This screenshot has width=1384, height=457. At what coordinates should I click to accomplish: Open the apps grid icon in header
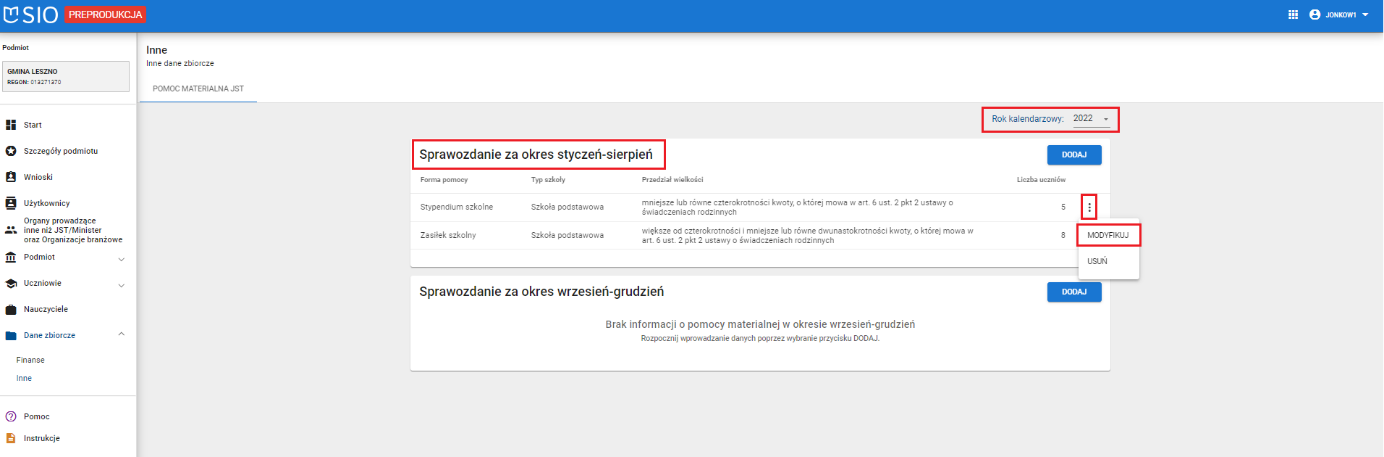pos(1292,15)
